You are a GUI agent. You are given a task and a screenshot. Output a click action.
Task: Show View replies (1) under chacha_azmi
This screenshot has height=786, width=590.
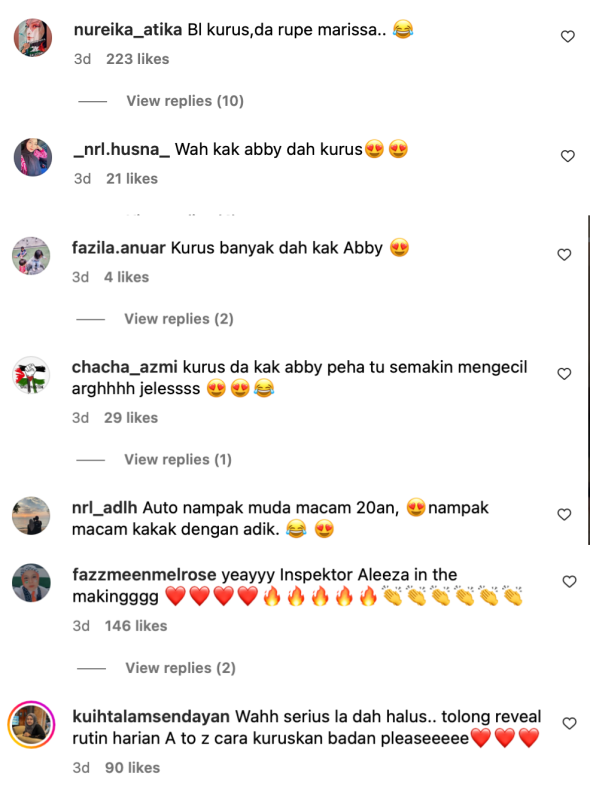tap(178, 460)
